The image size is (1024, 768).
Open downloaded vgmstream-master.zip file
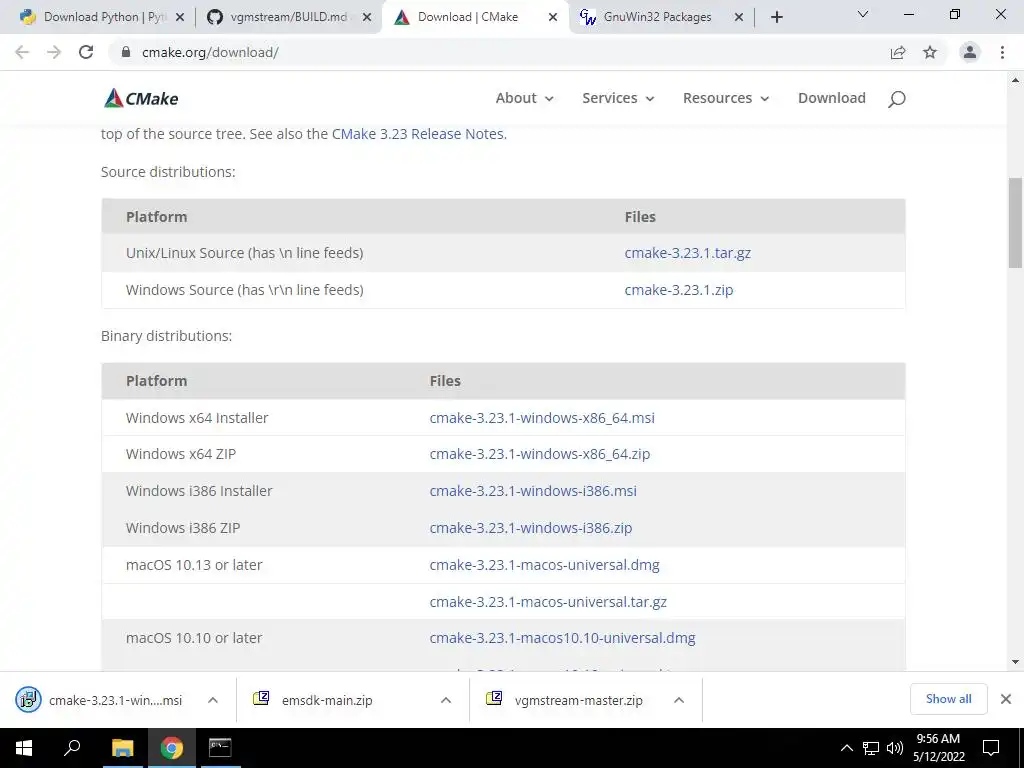point(567,700)
